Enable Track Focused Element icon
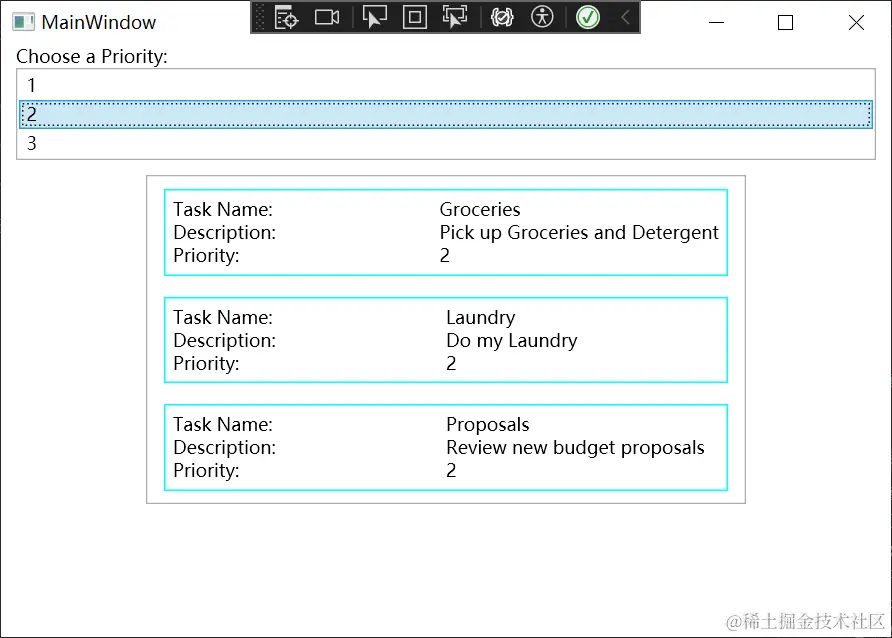 [455, 17]
